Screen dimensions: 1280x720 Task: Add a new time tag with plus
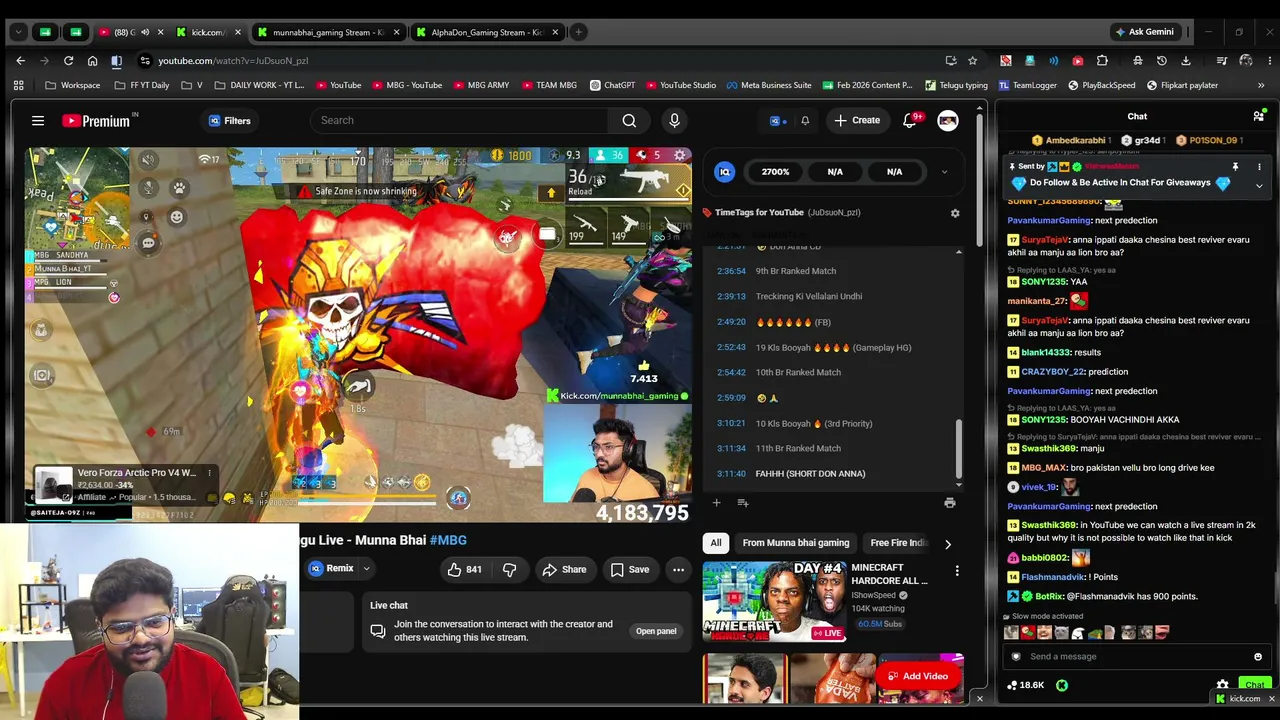[x=716, y=502]
